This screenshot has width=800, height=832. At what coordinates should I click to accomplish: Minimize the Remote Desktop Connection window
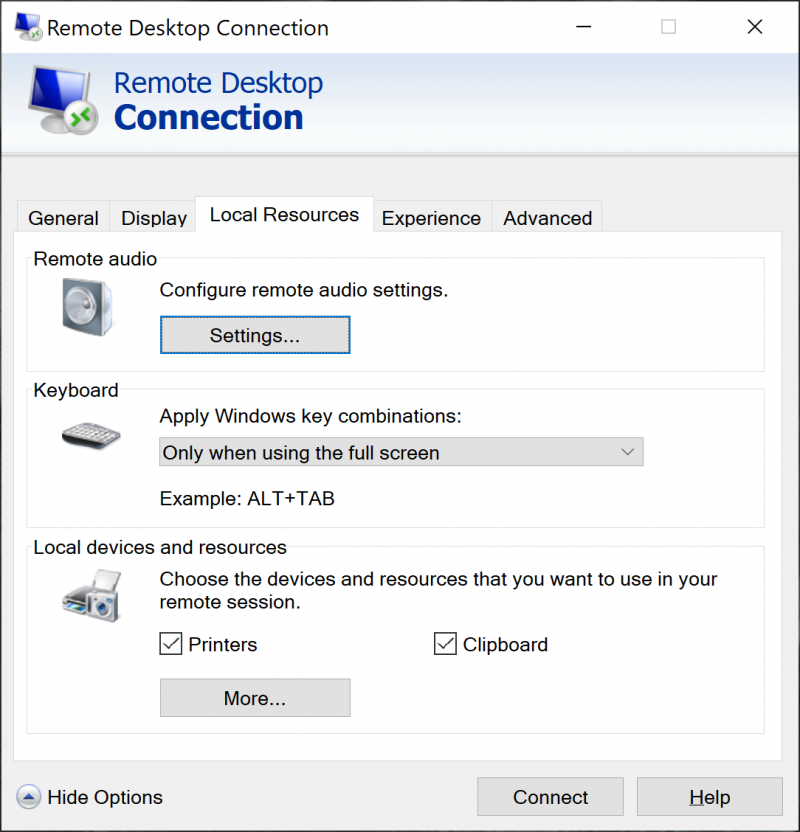coord(584,27)
